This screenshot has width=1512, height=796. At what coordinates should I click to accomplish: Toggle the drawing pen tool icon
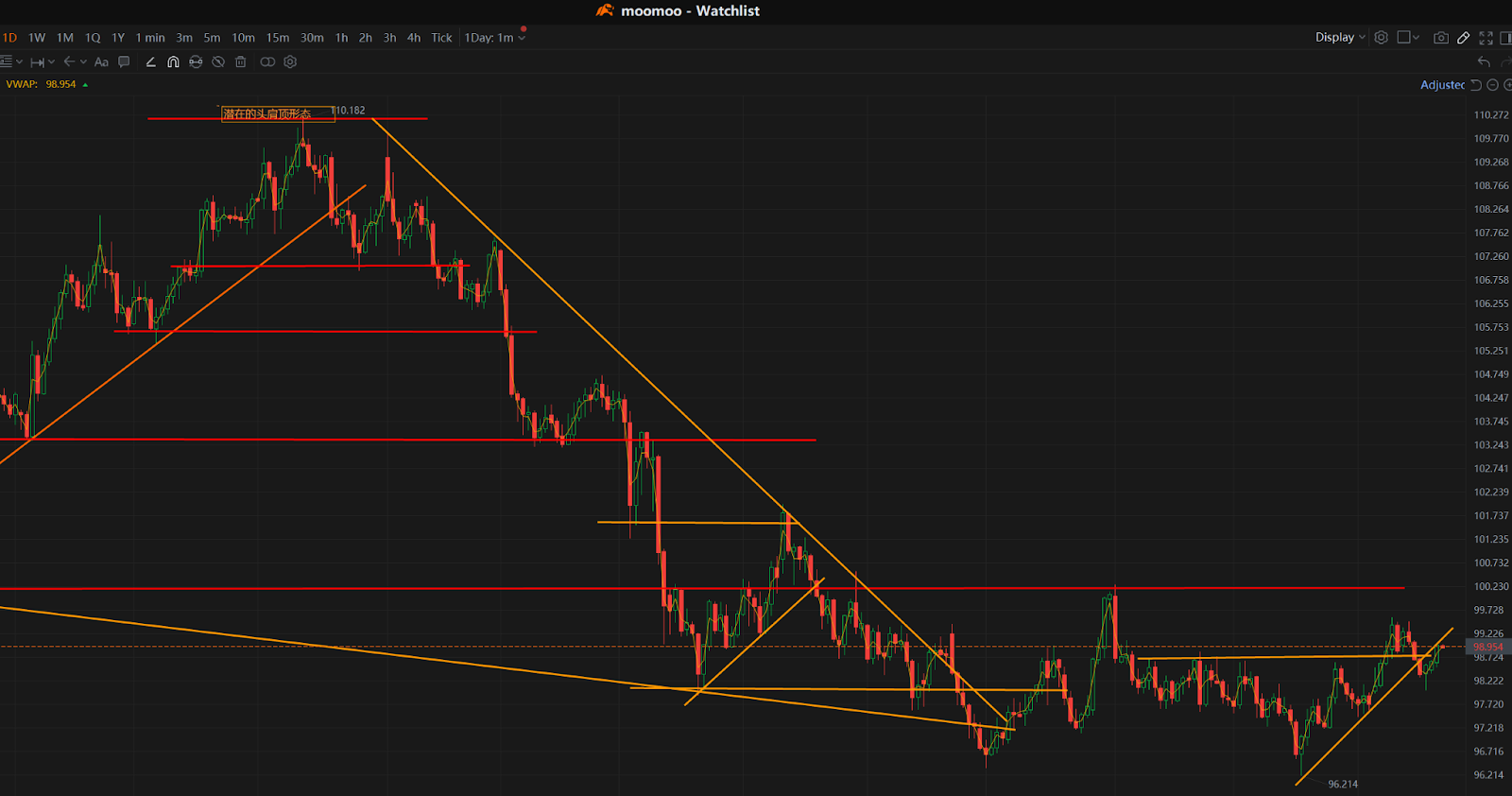click(x=1463, y=38)
